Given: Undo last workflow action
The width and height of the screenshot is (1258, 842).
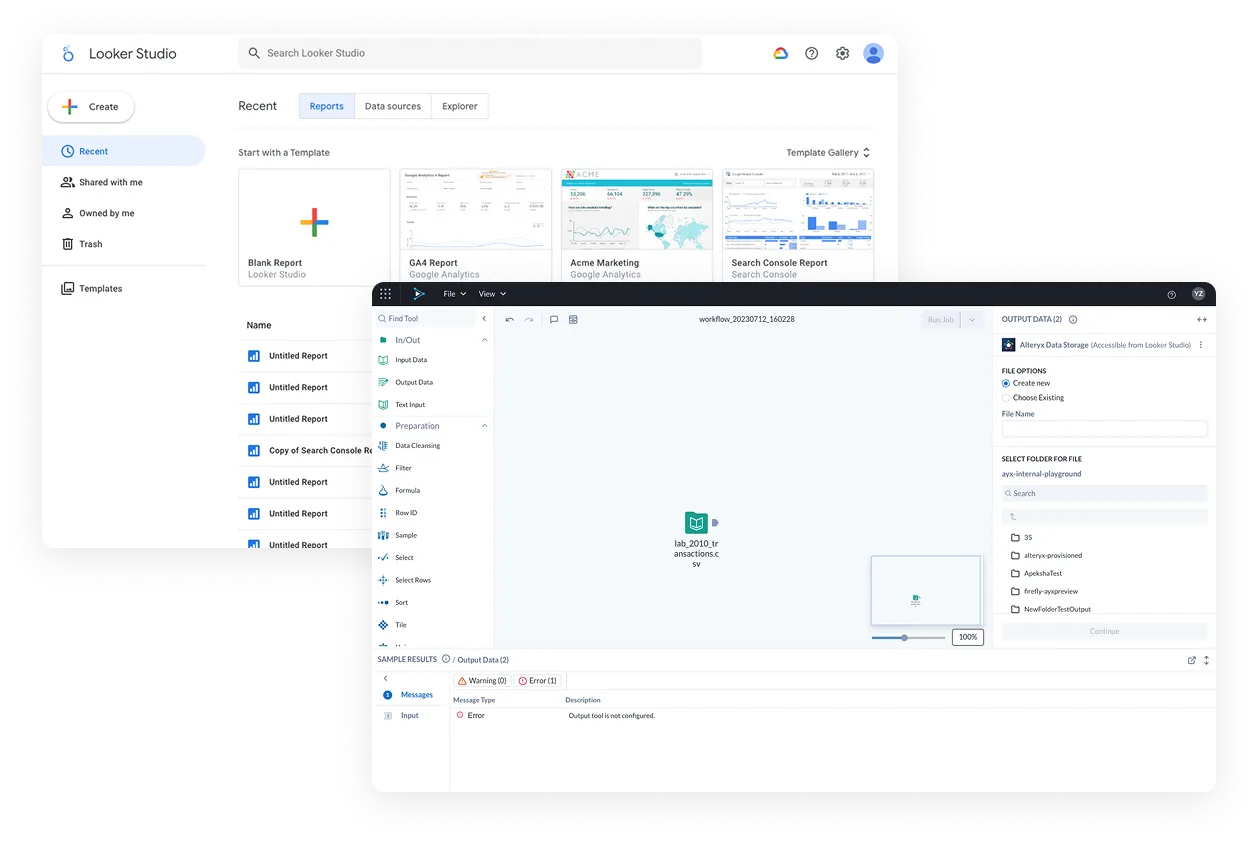Looking at the screenshot, I should 510,319.
